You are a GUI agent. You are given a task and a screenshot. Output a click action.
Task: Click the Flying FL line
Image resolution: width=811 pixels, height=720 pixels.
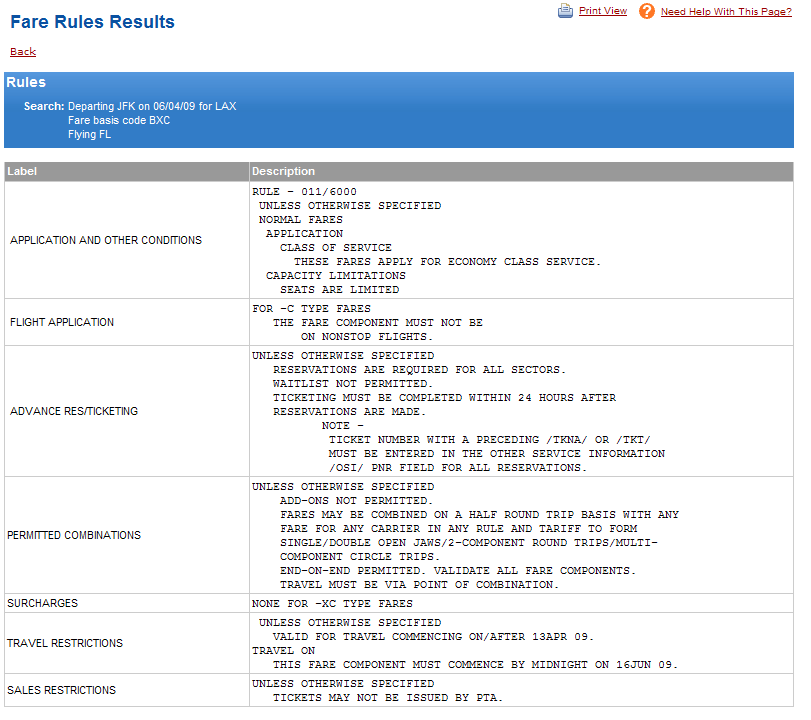[89, 134]
